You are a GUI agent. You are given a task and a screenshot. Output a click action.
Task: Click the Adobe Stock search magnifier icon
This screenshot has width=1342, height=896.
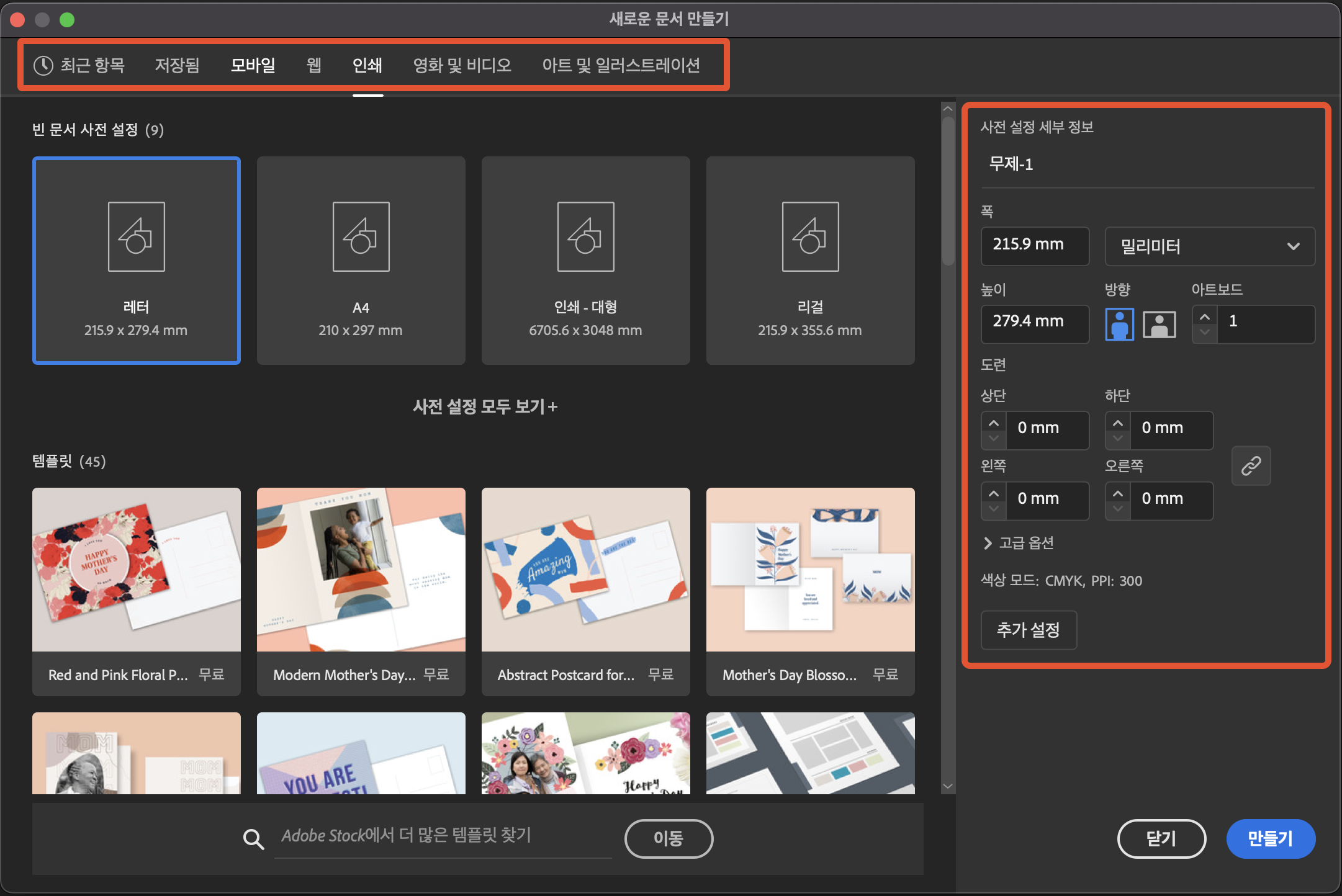pos(253,839)
